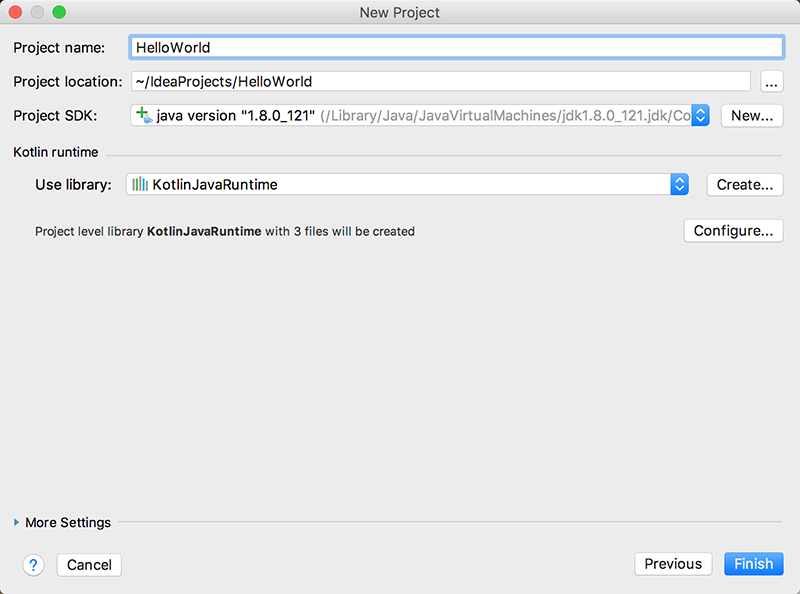Viewport: 800px width, 594px height.
Task: Open the Configure... library settings button
Action: pyautogui.click(x=733, y=231)
